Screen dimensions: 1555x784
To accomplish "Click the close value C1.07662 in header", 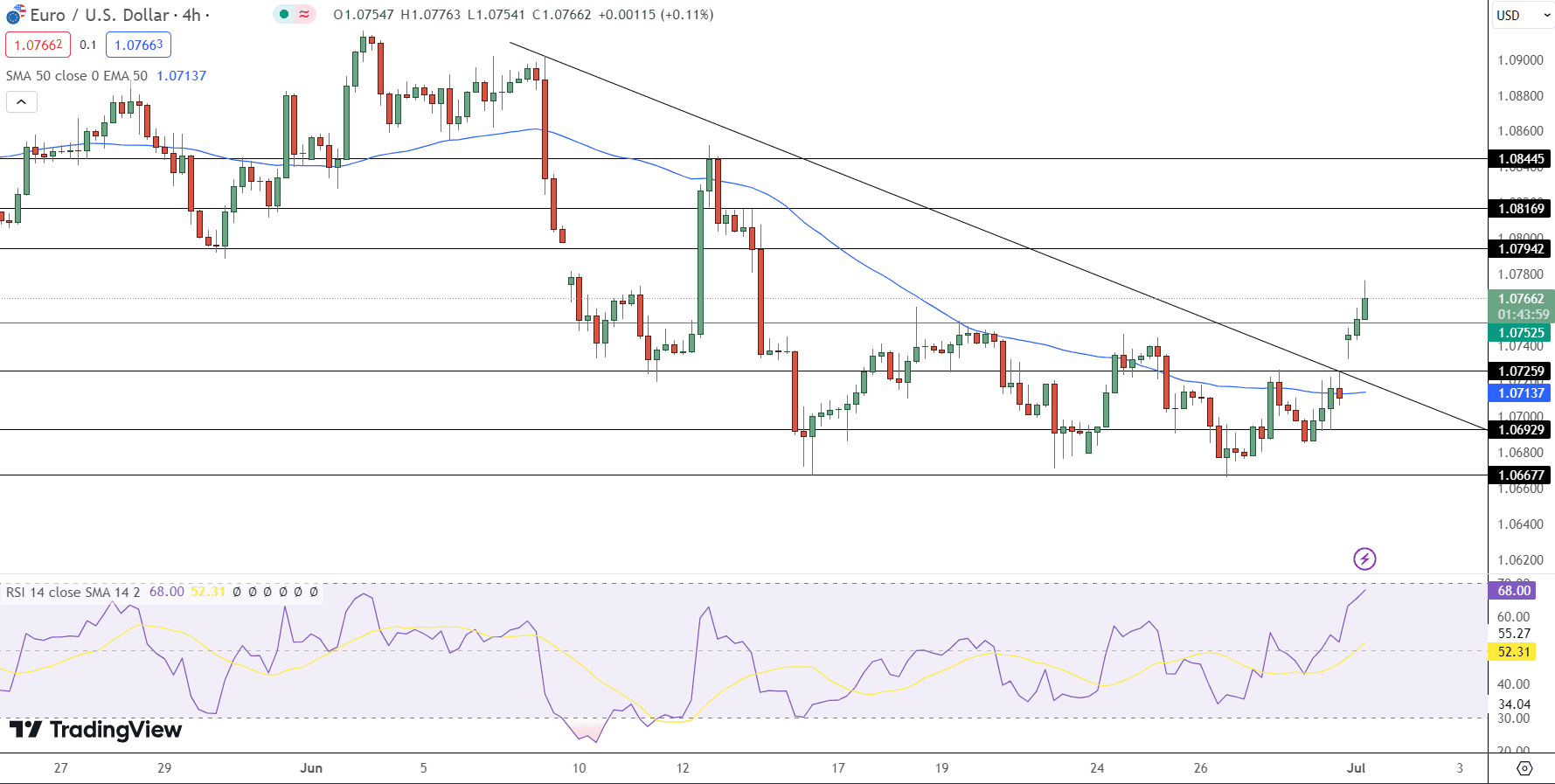I will click(x=561, y=15).
